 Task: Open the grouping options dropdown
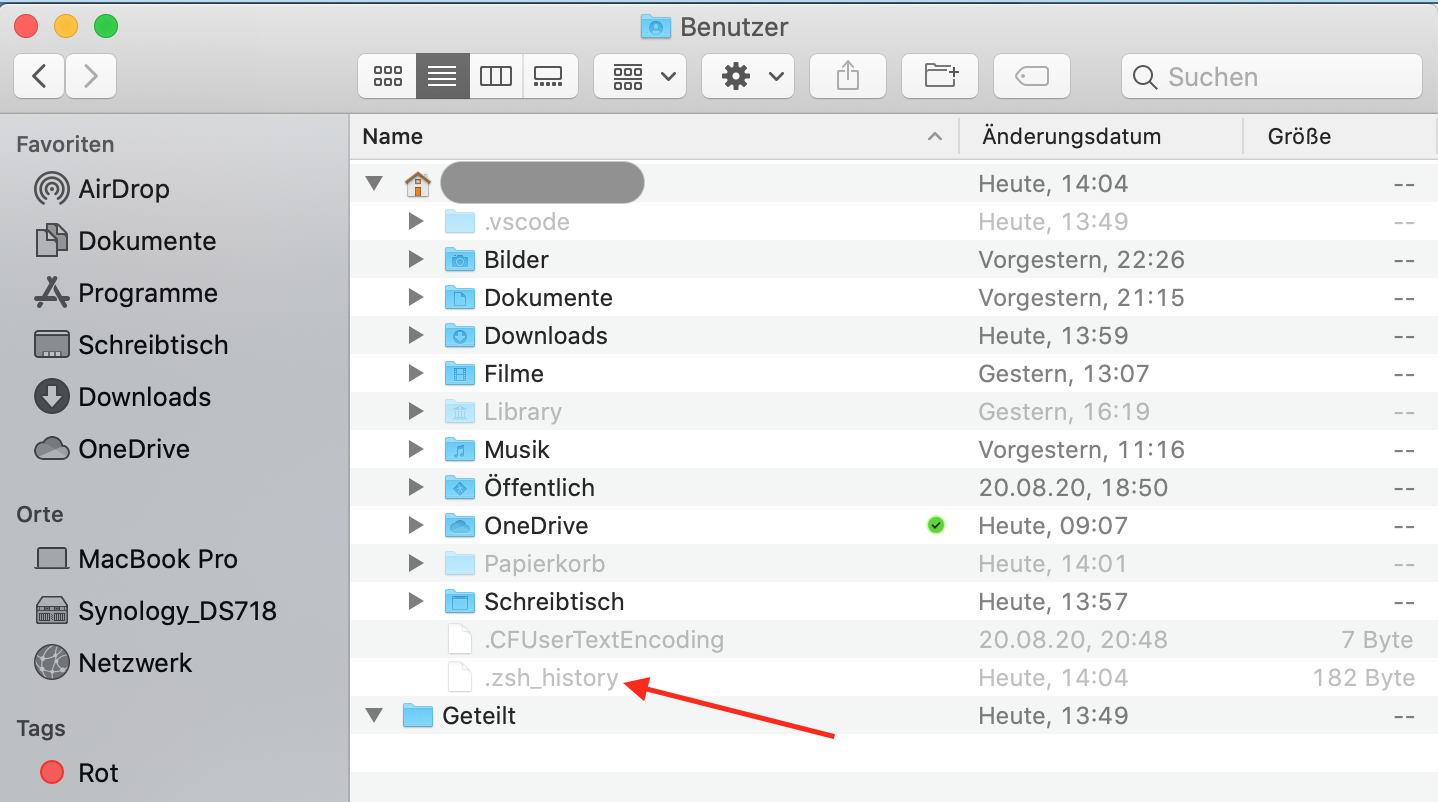(640, 76)
